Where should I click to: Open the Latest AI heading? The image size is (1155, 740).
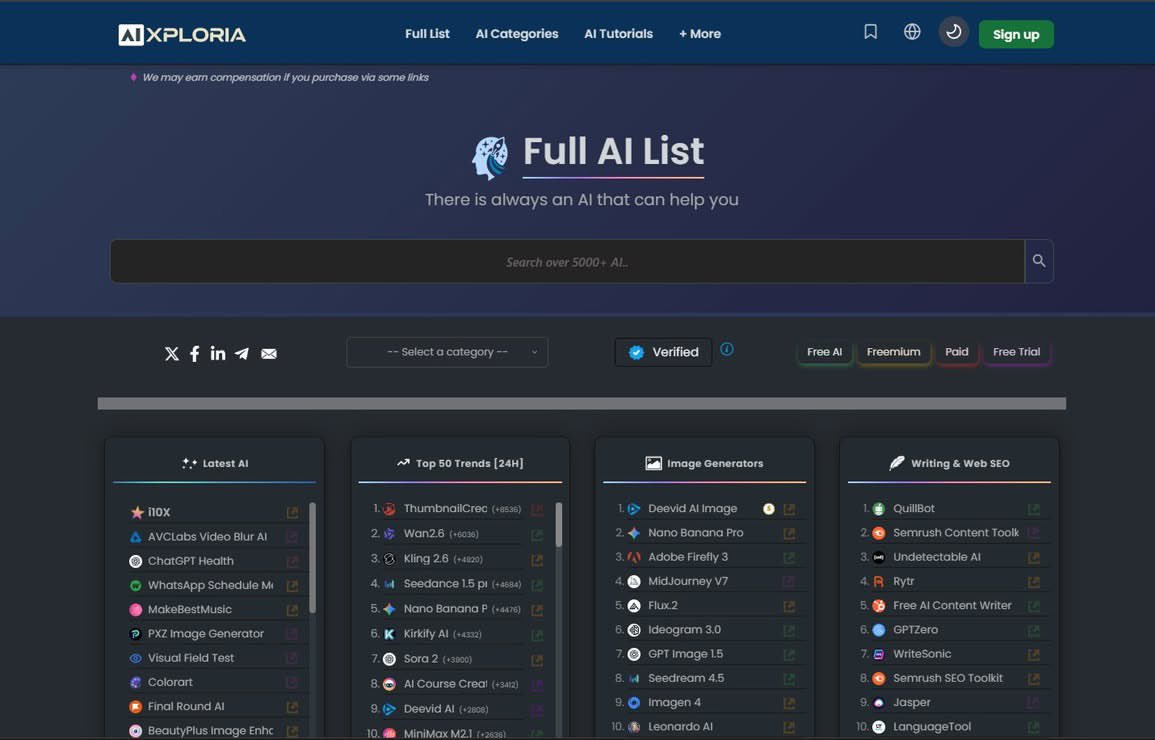[x=214, y=463]
